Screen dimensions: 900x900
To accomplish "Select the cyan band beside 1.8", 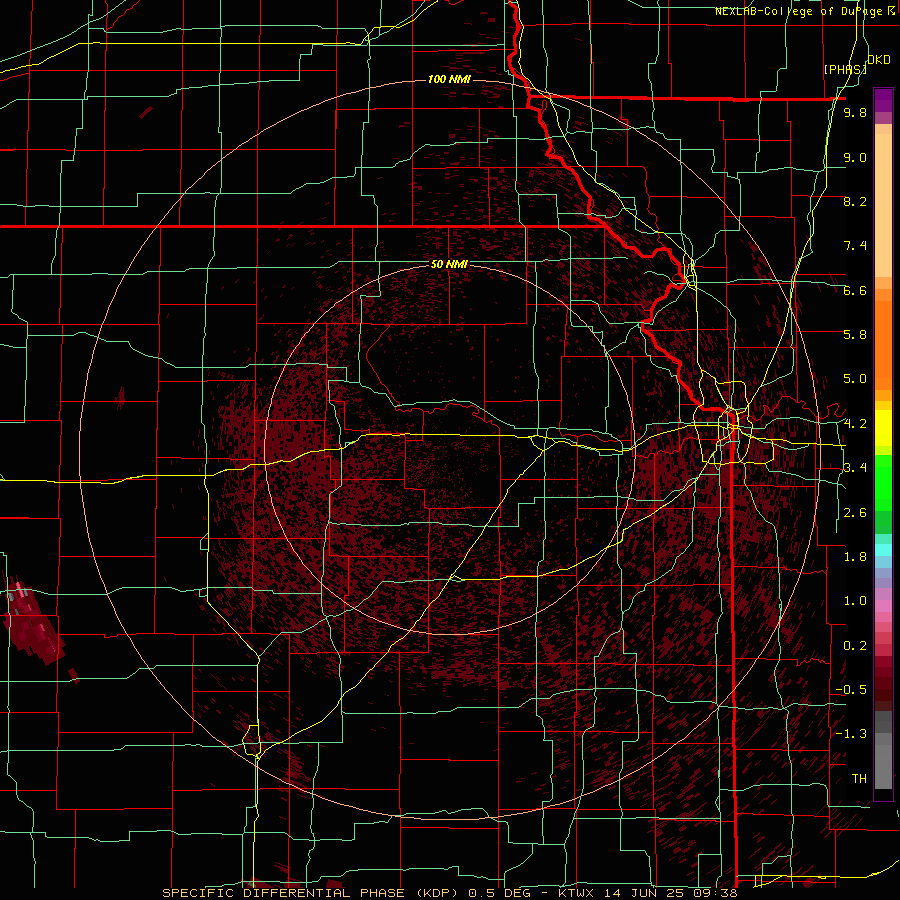I will [883, 550].
